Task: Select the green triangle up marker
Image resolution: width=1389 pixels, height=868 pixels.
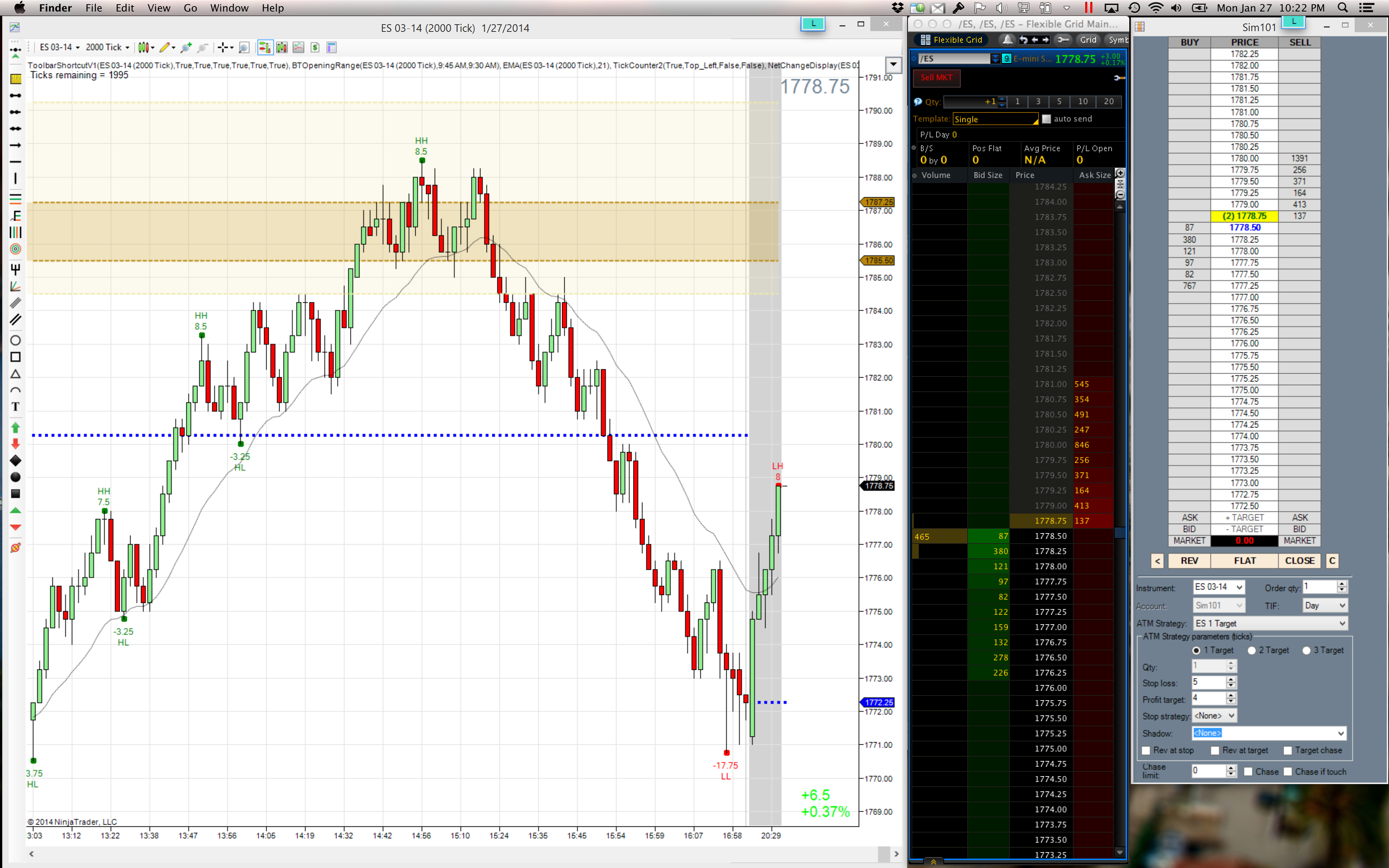Action: (x=16, y=510)
